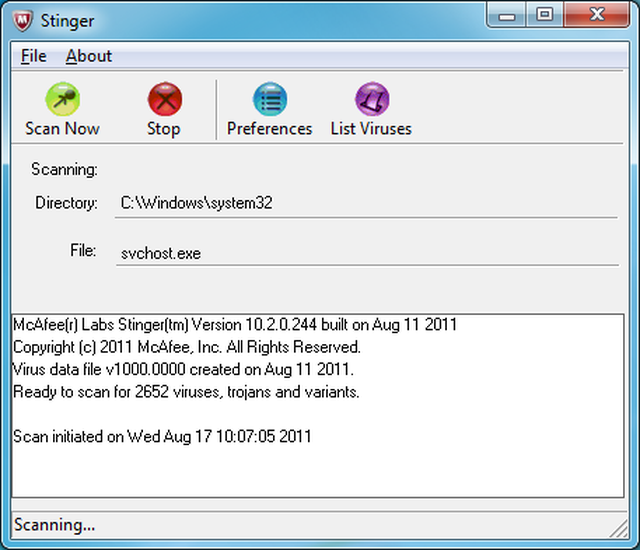Minimize the Stinger window
640x550 pixels.
(507, 16)
